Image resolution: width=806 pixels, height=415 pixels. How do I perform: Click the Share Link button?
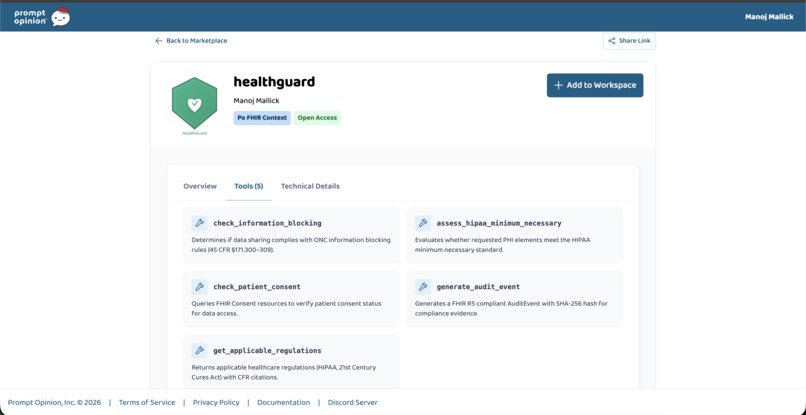point(629,41)
